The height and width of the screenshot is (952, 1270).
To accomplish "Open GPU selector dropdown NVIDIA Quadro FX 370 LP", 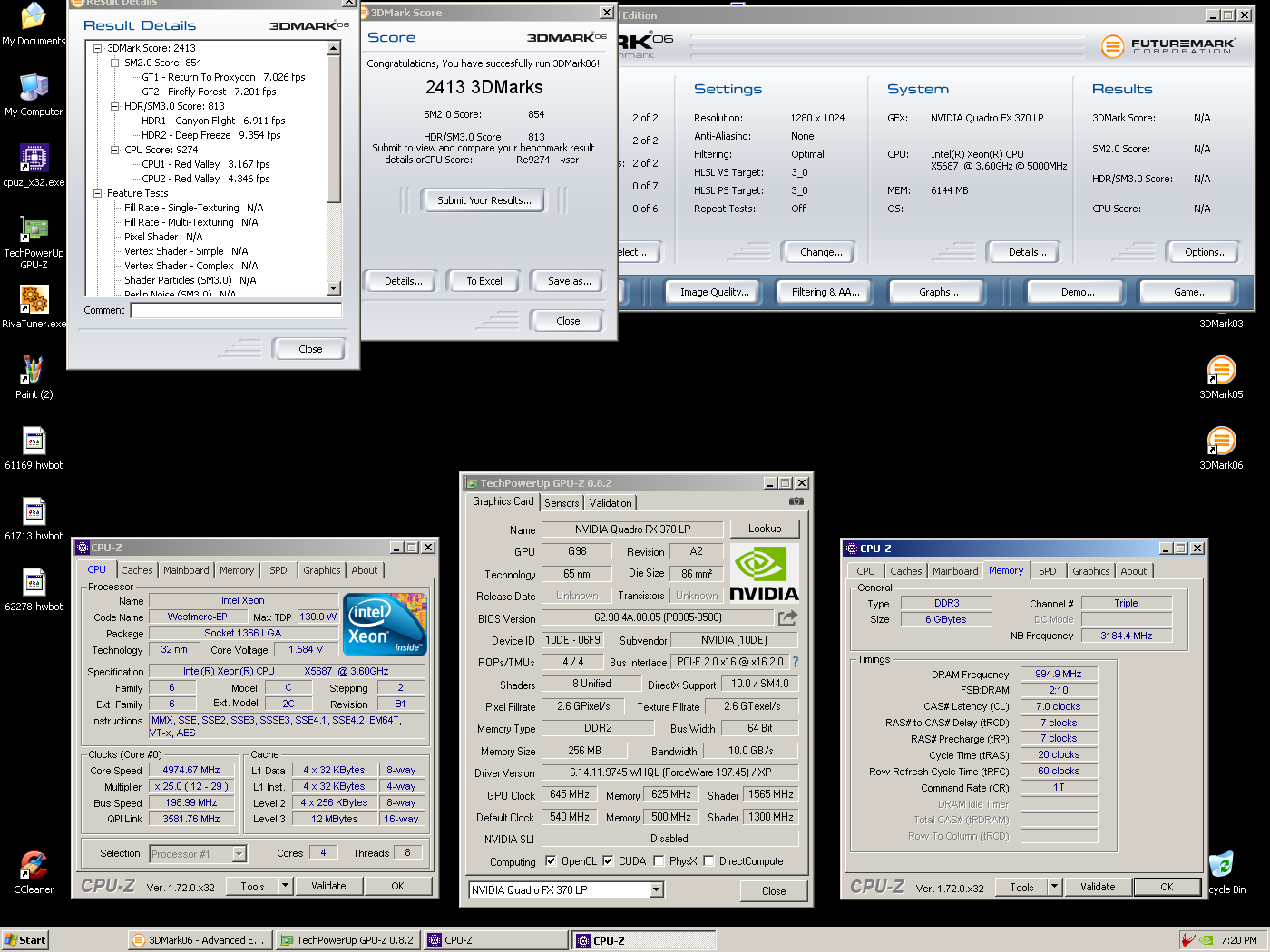I will [x=657, y=890].
